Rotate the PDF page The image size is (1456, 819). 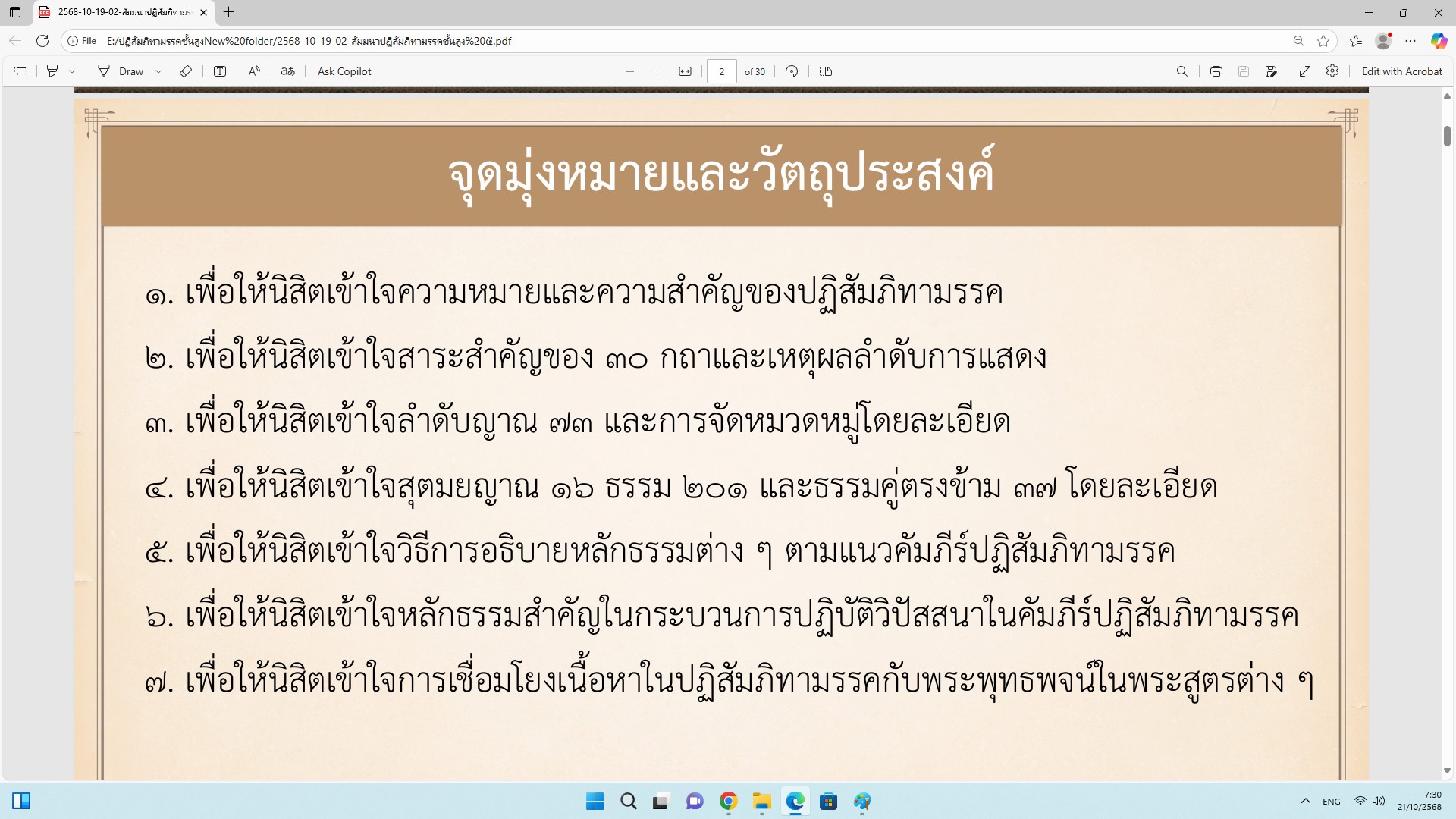[792, 71]
